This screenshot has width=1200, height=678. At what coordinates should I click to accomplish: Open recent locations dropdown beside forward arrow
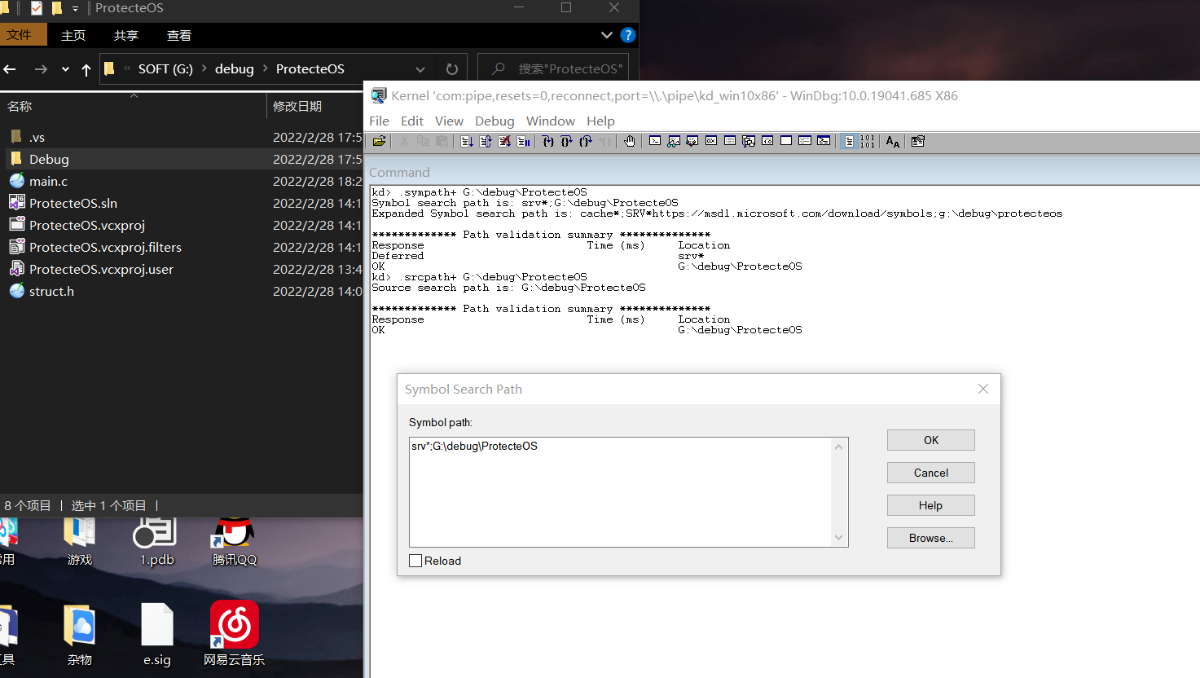pos(66,69)
